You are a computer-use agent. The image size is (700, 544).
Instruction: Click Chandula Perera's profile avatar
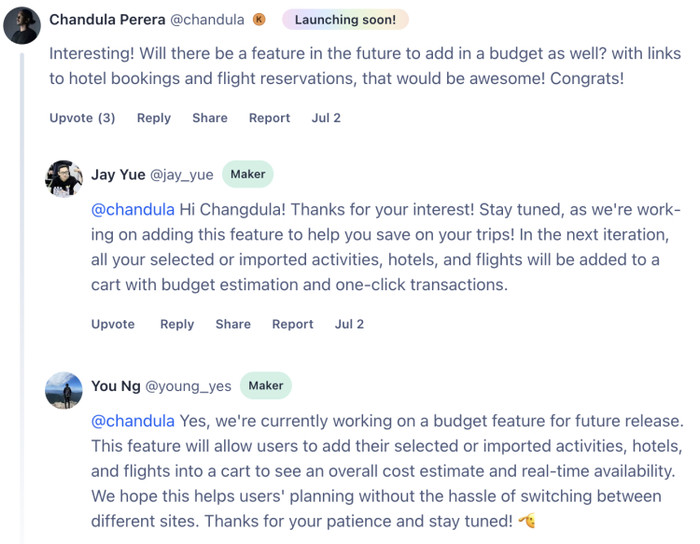[x=21, y=25]
